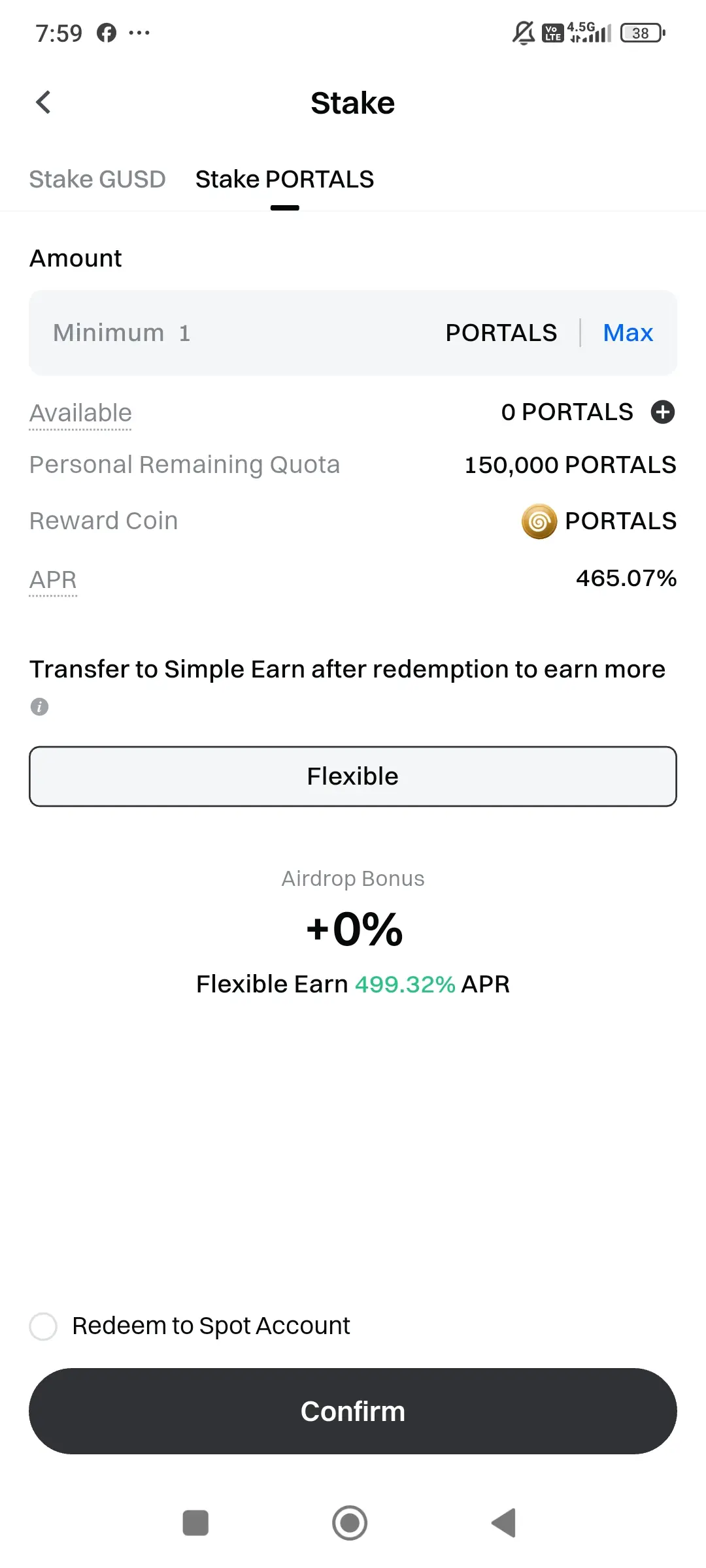Go back using the top-left arrow
The image size is (706, 1568).
click(43, 103)
